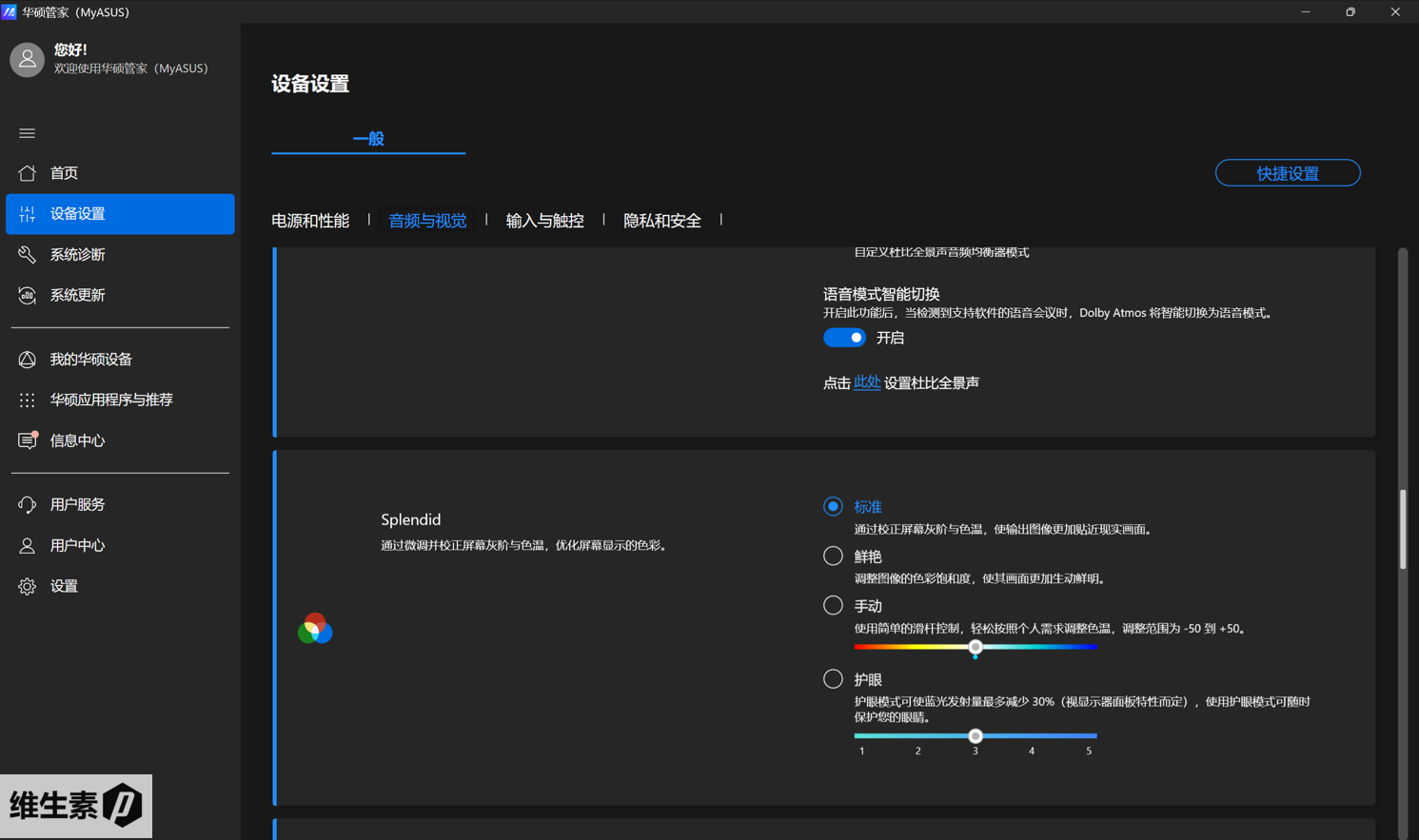This screenshot has height=840, width=1419.
Task: Select the 鲜艳 radio option
Action: (x=833, y=557)
